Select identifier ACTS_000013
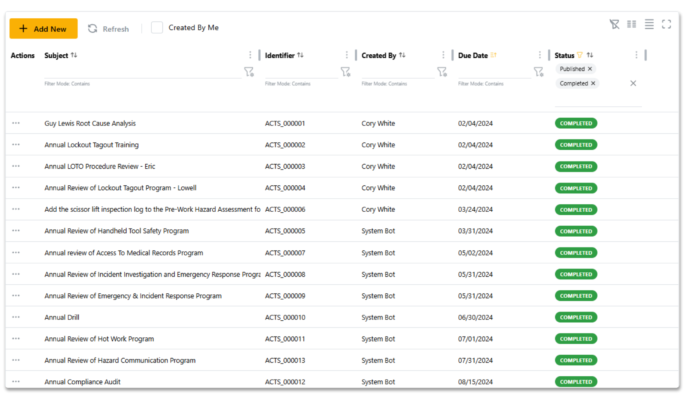 pyautogui.click(x=285, y=360)
